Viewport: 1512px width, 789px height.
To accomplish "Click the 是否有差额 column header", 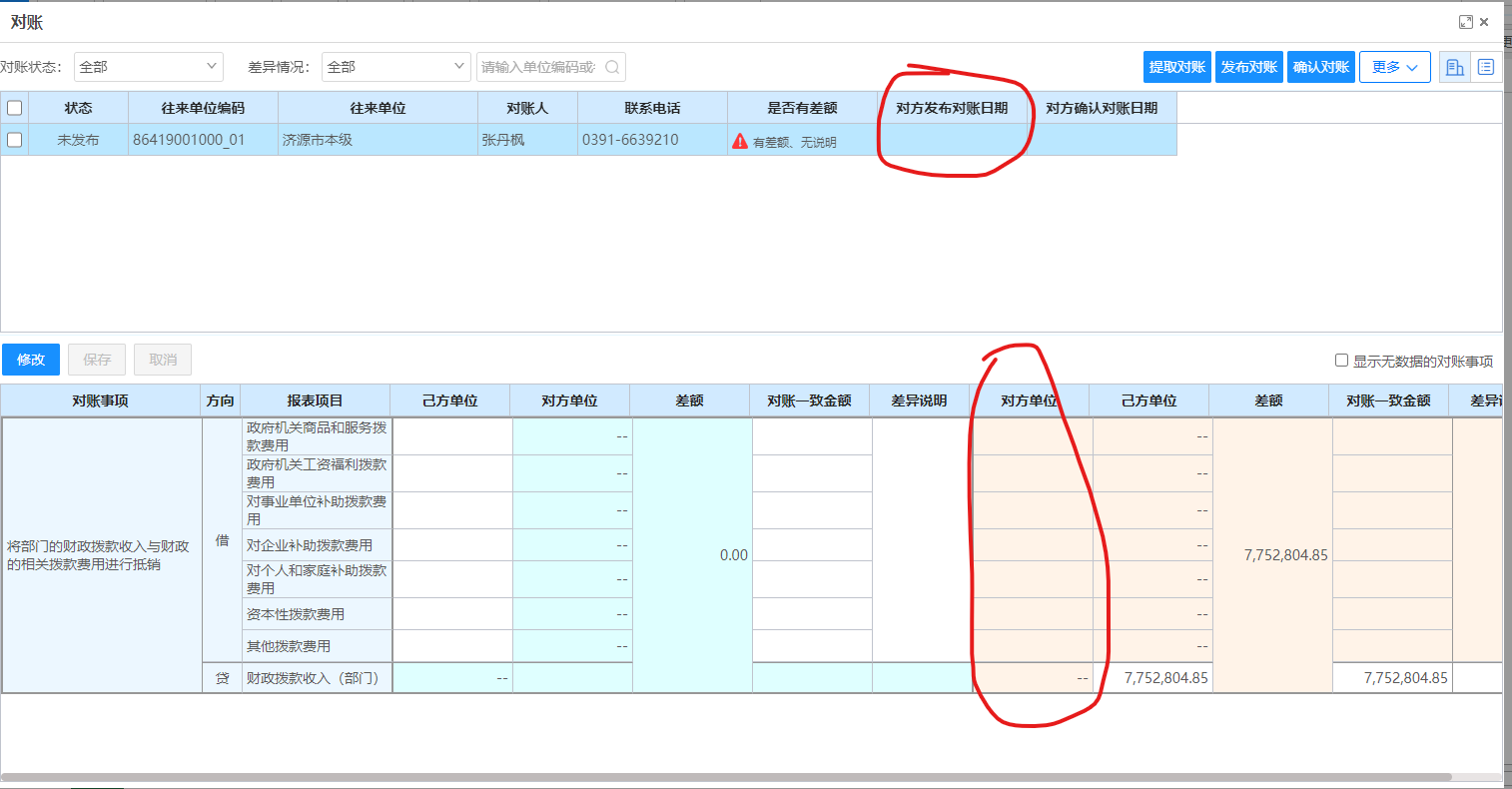I will (x=803, y=108).
